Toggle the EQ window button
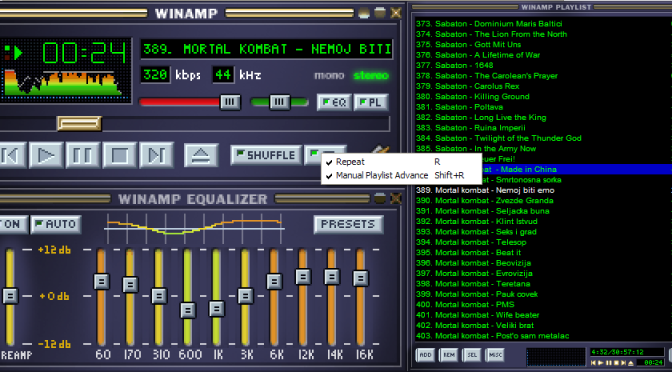Viewport: 672px width, 372px height. [x=334, y=102]
